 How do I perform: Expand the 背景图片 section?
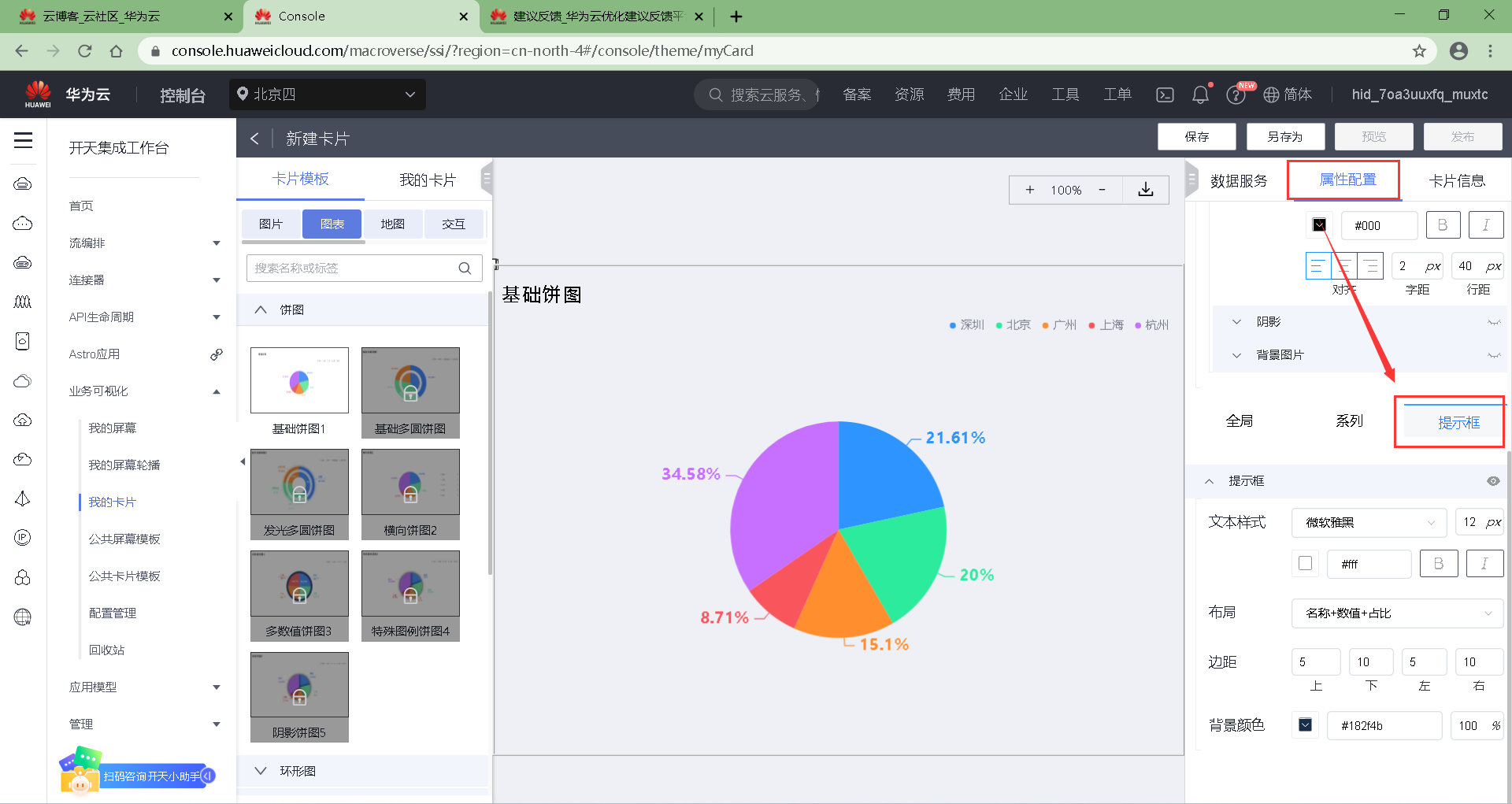(x=1236, y=355)
